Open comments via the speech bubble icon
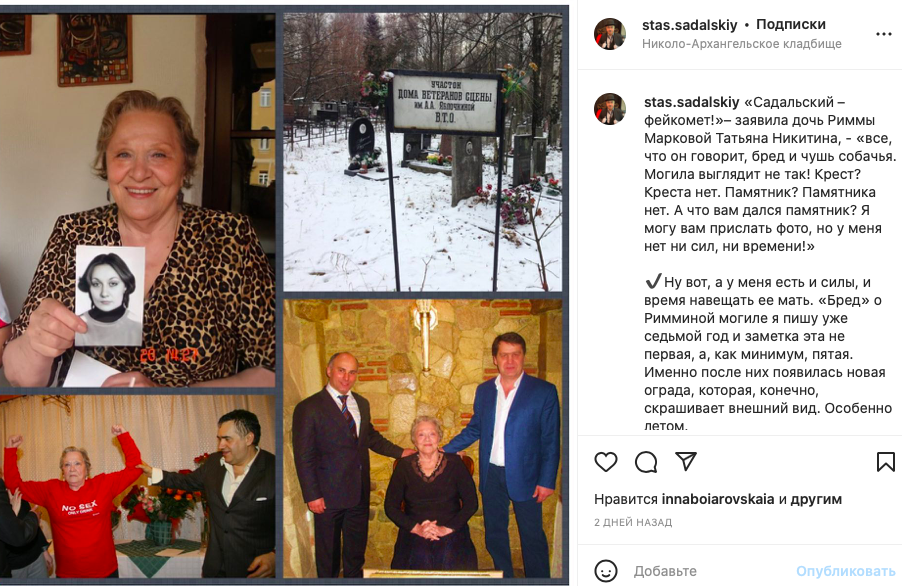902x586 pixels. [646, 462]
